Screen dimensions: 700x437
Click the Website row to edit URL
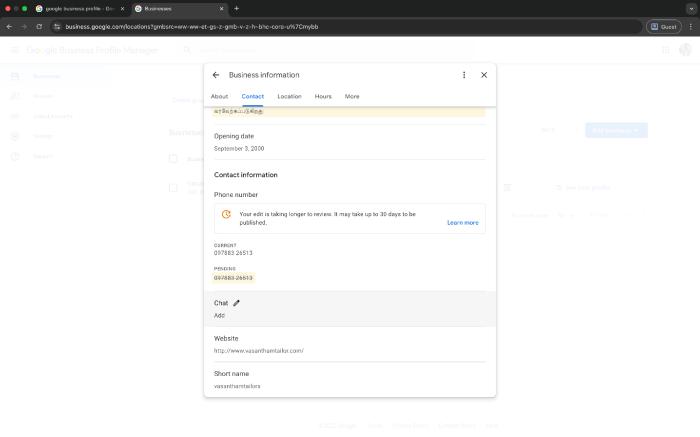point(349,344)
